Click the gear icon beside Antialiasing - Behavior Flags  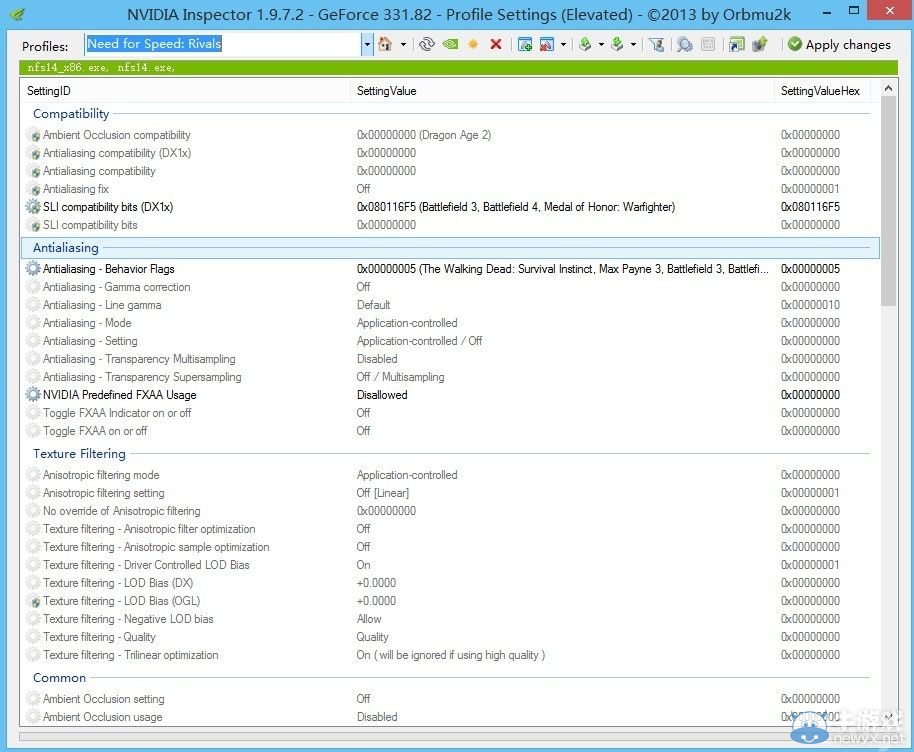[x=33, y=269]
